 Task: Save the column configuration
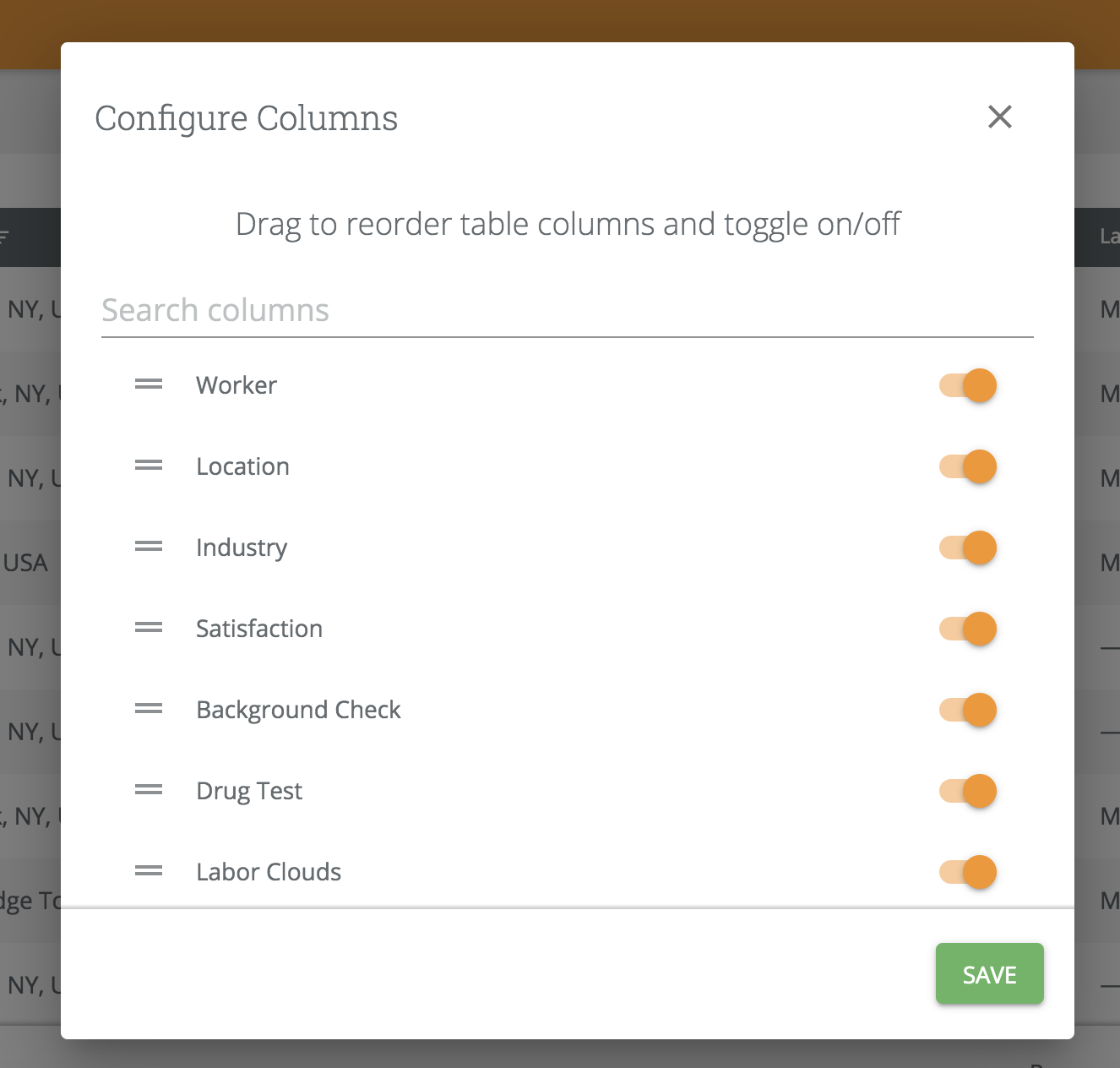(x=989, y=974)
